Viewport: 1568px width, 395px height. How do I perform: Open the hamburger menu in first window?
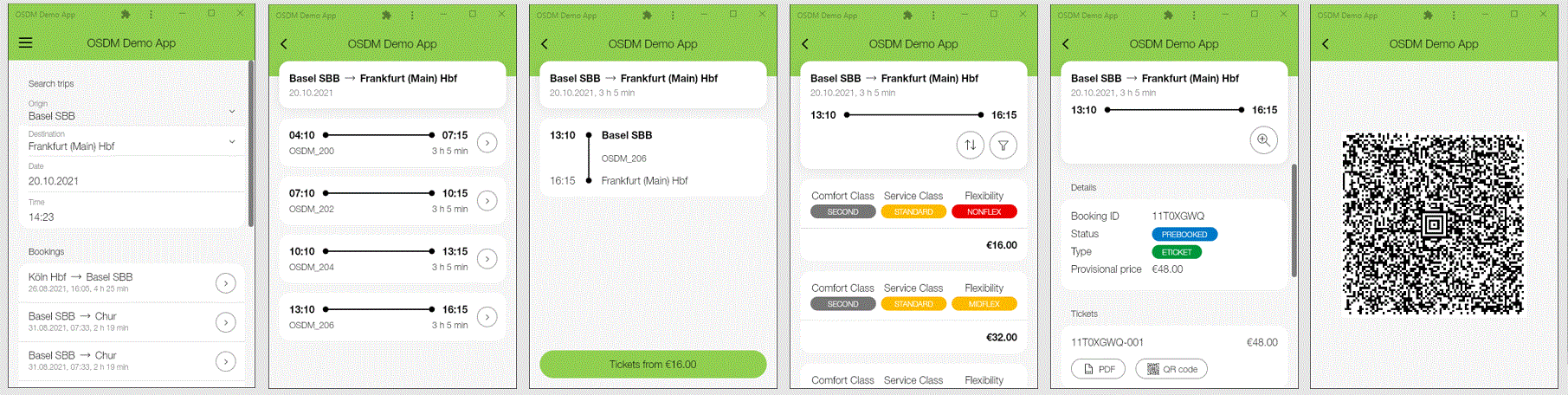point(26,42)
